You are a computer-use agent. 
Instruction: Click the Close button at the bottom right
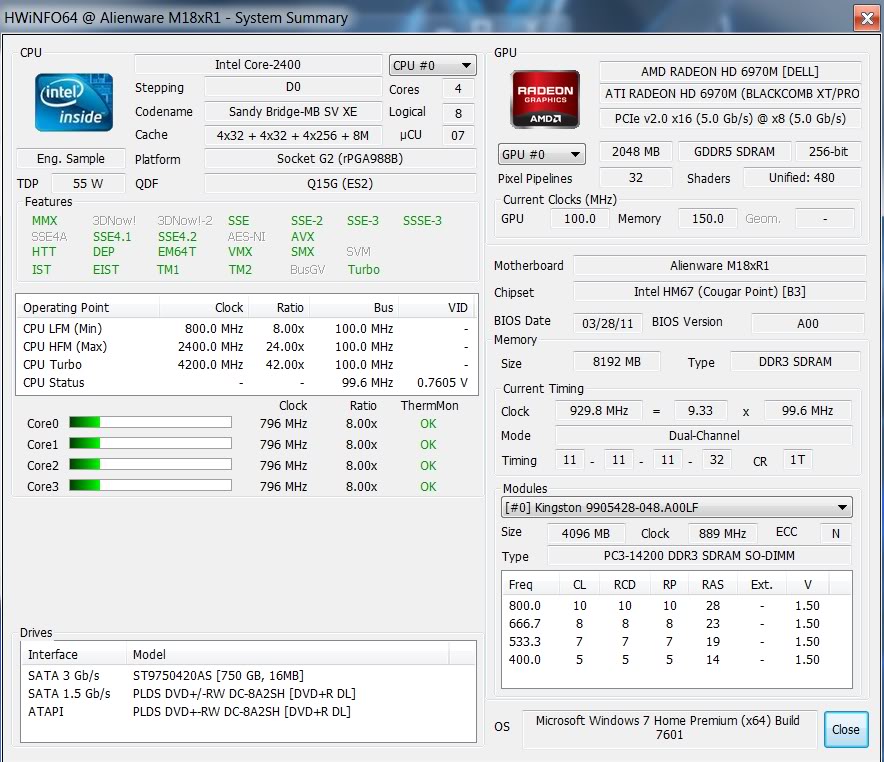(x=846, y=729)
